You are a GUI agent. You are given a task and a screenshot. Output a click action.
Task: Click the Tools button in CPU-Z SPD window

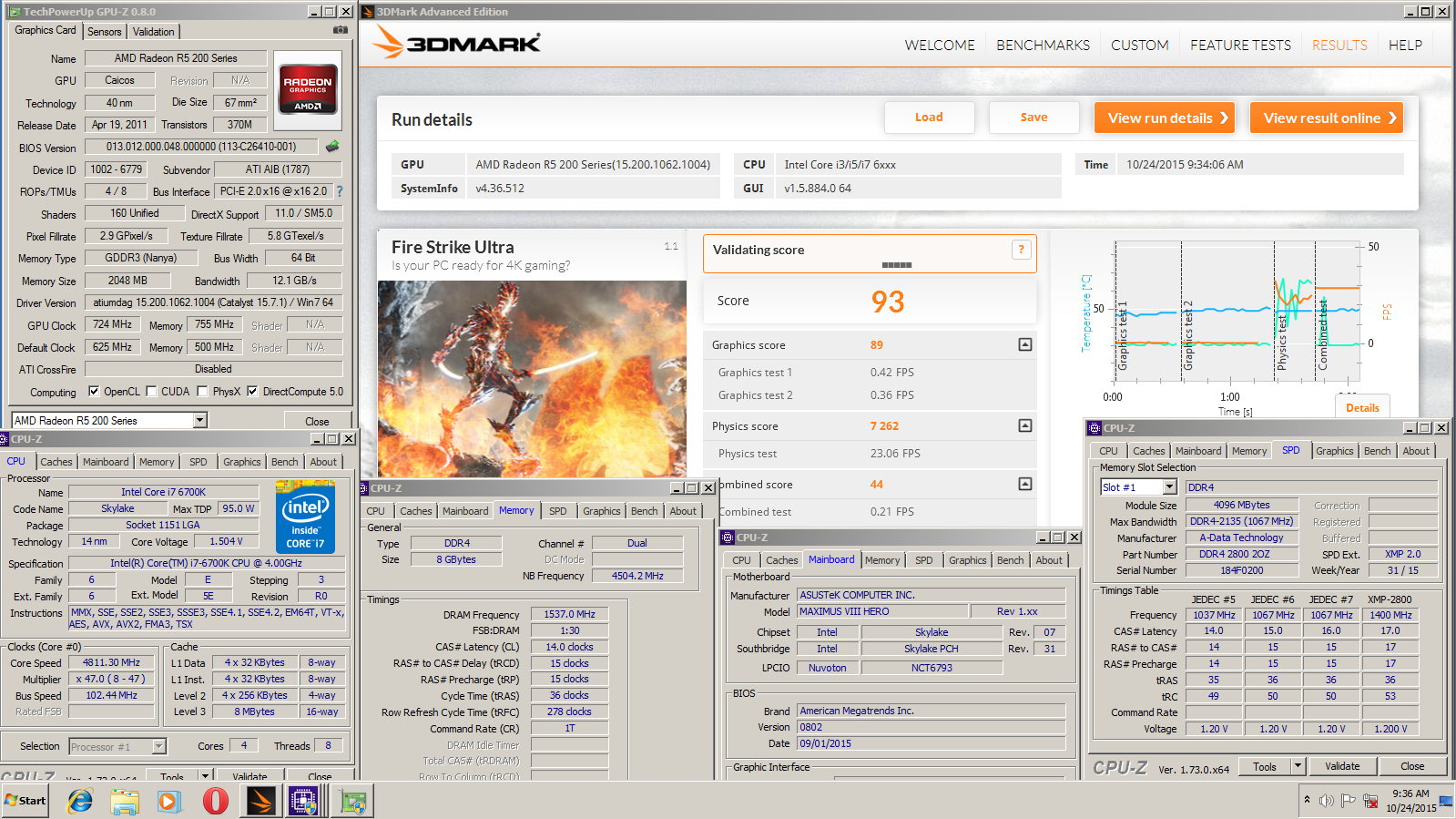1264,766
